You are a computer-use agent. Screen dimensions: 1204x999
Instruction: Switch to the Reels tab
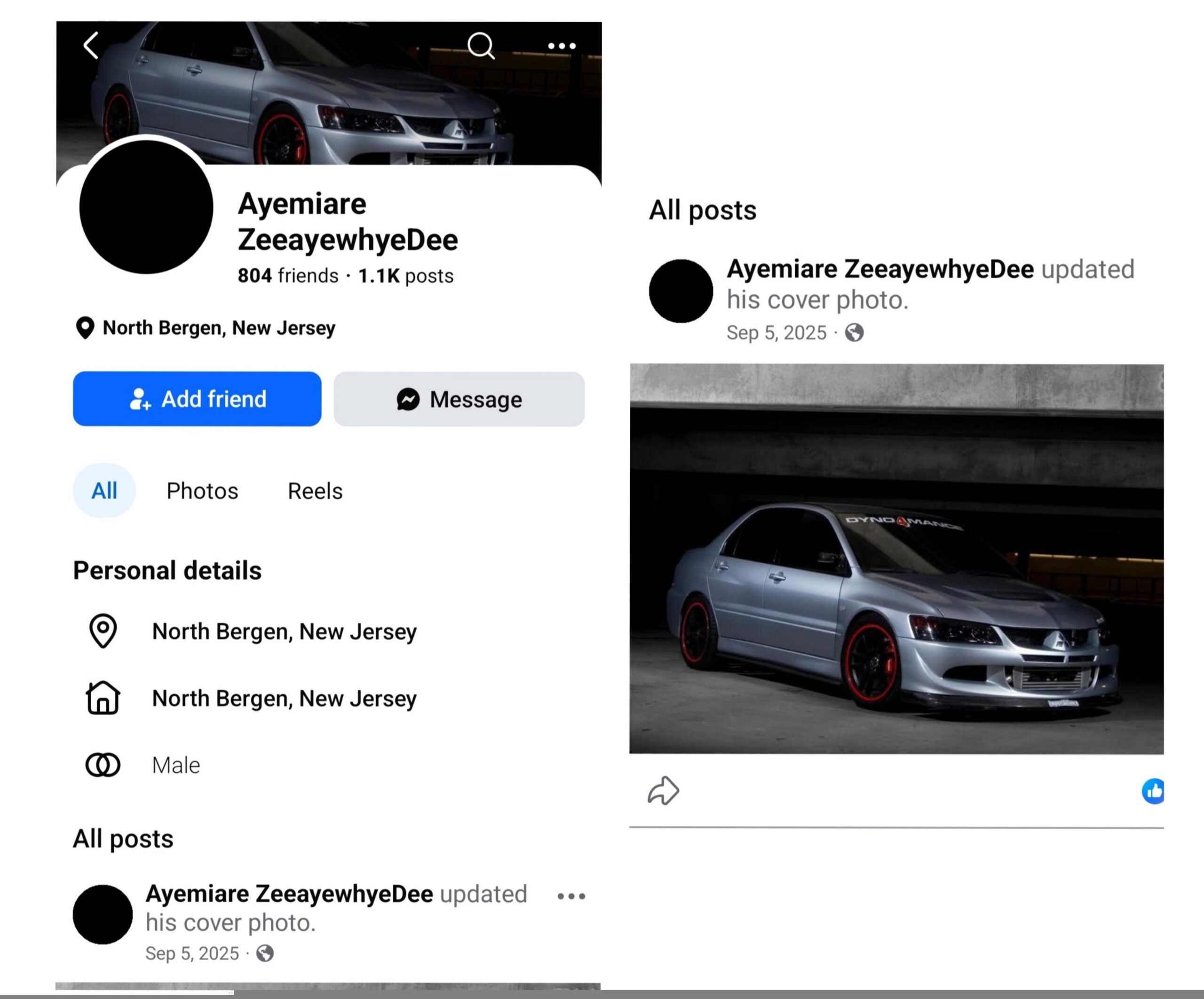(x=315, y=491)
